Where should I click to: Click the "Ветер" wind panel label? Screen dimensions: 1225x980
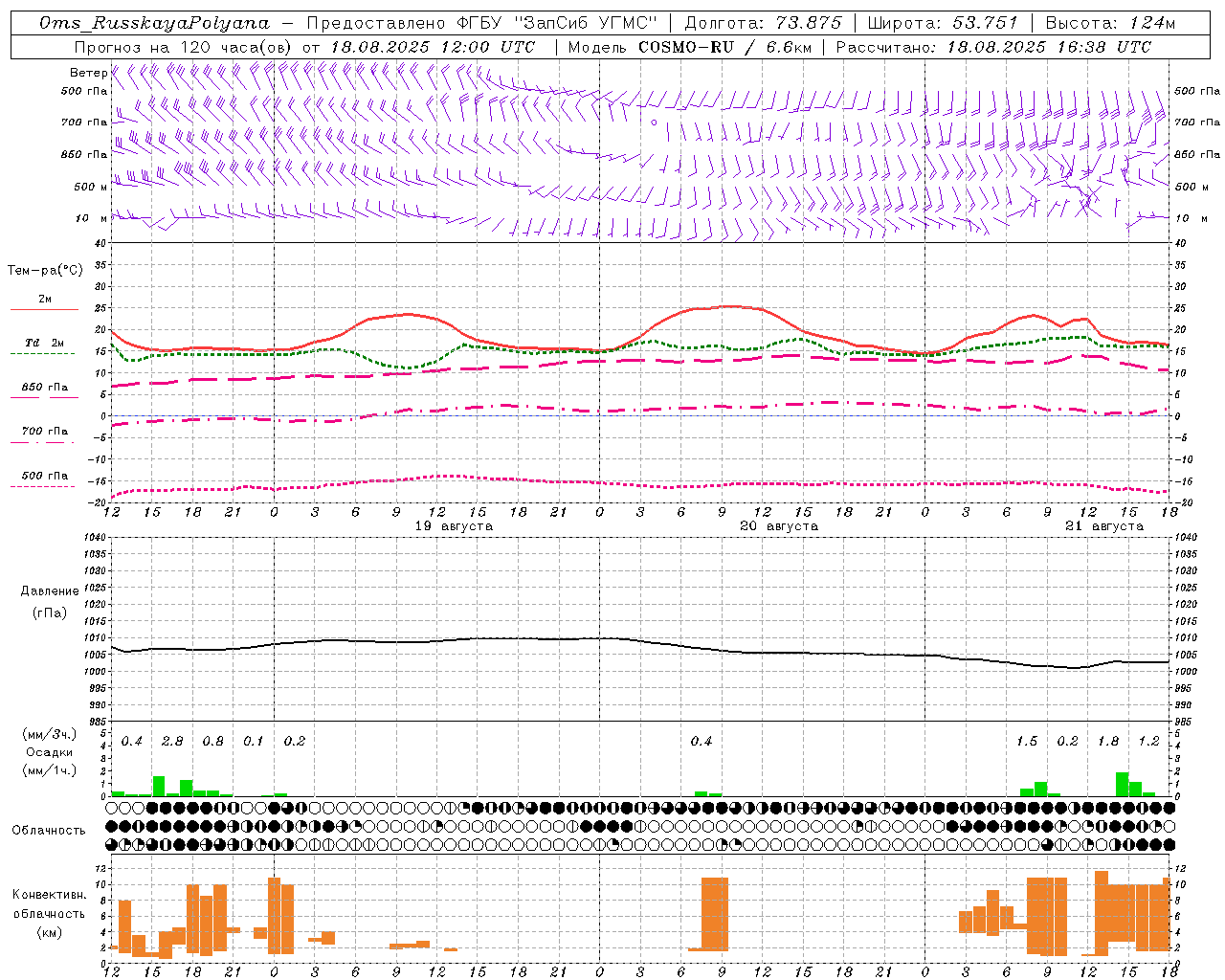click(88, 73)
